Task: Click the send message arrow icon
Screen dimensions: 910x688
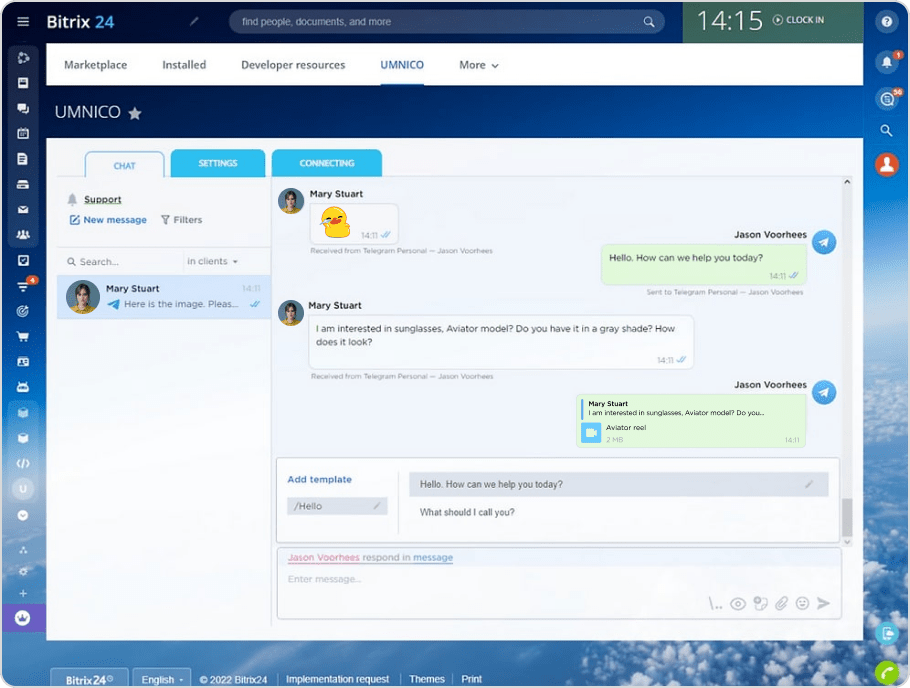Action: click(824, 604)
